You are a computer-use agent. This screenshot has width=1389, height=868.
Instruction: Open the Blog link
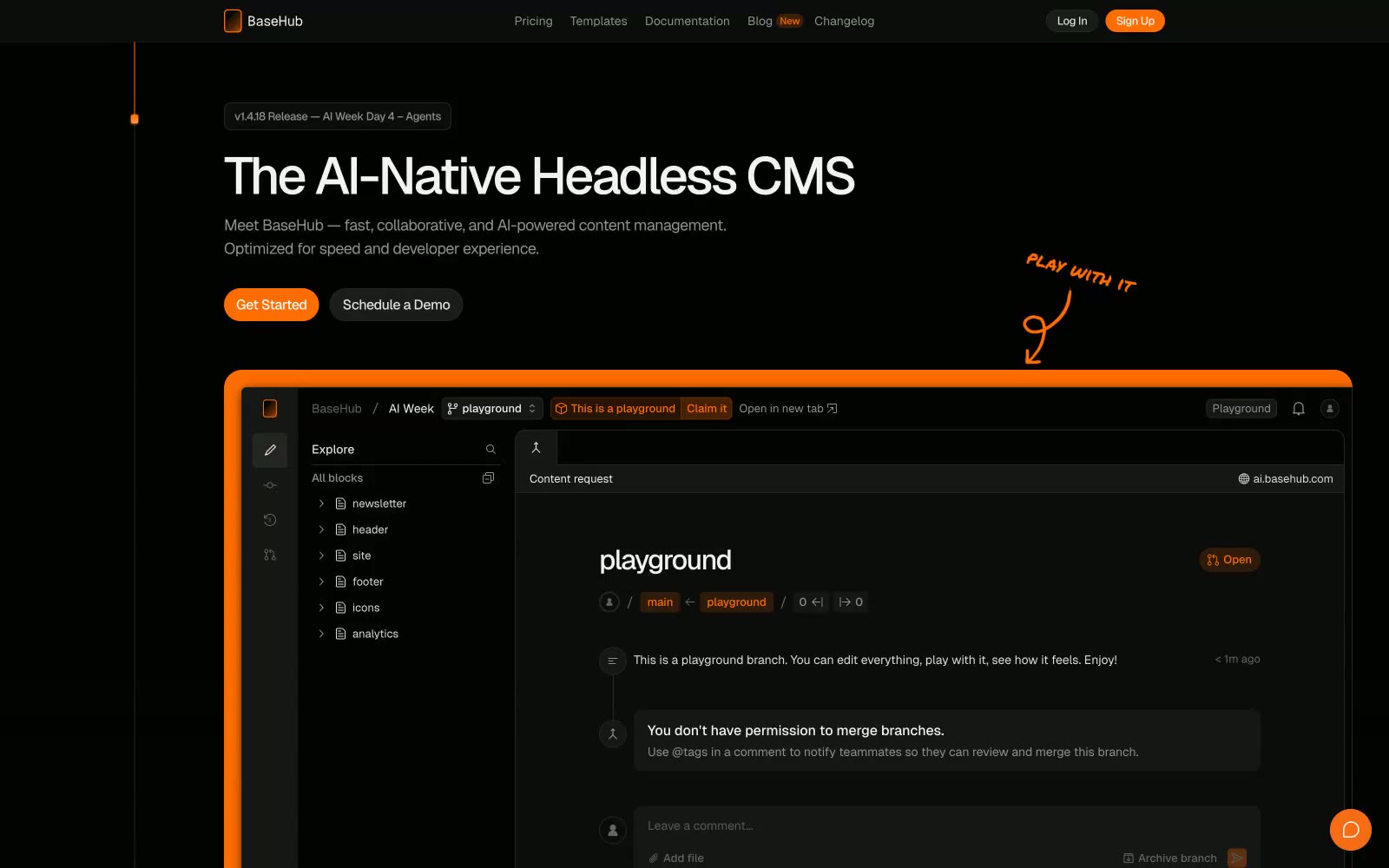pyautogui.click(x=760, y=21)
